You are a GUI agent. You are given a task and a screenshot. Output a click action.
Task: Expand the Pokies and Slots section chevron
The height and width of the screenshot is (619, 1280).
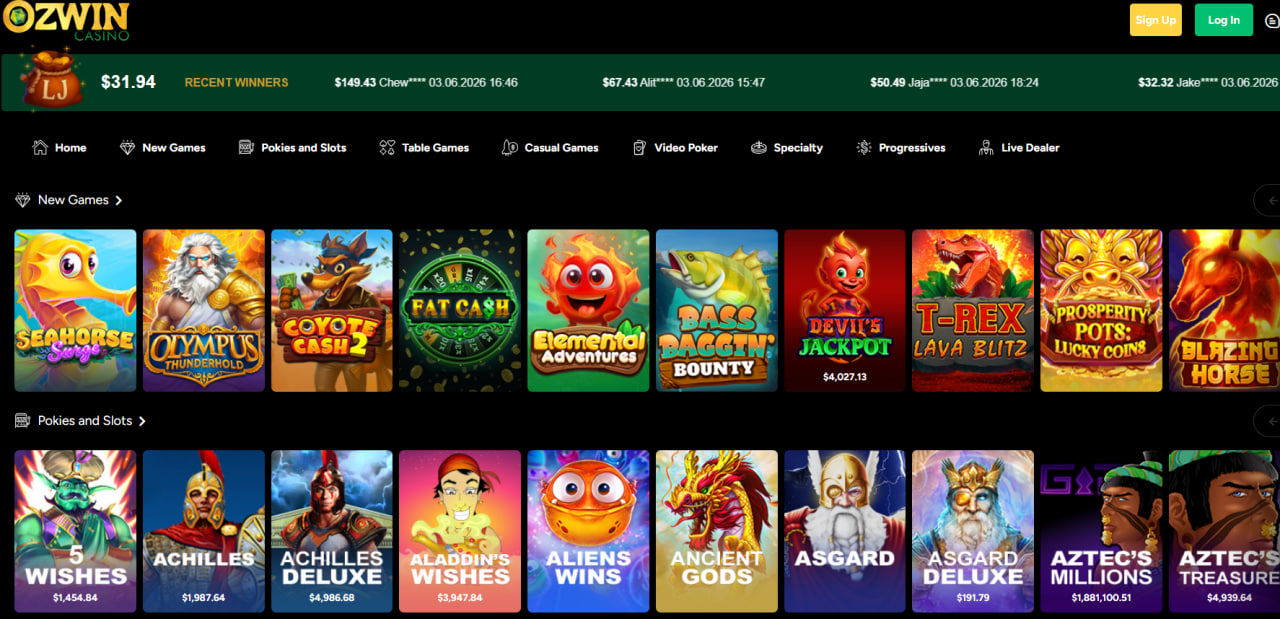[142, 421]
